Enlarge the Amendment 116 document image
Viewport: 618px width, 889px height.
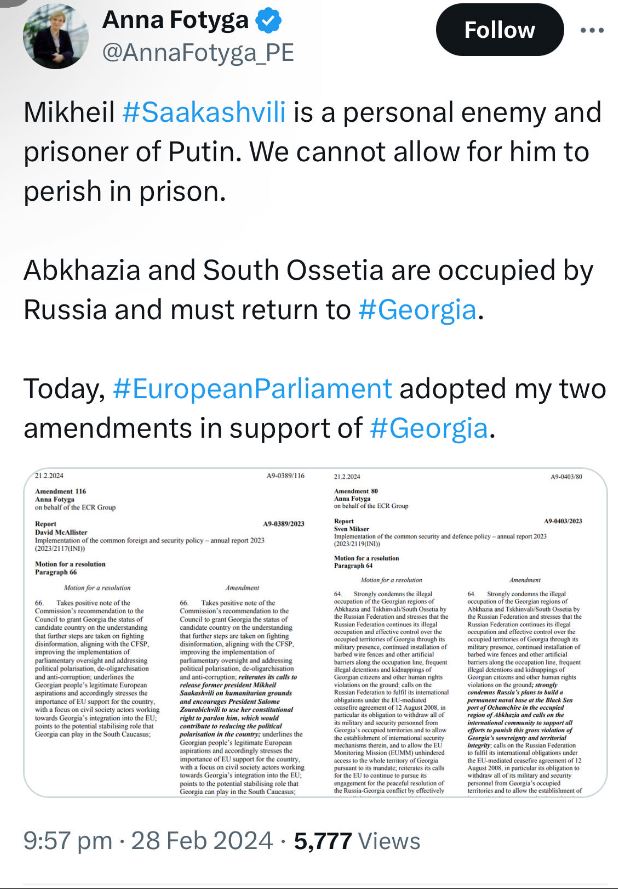[167, 629]
